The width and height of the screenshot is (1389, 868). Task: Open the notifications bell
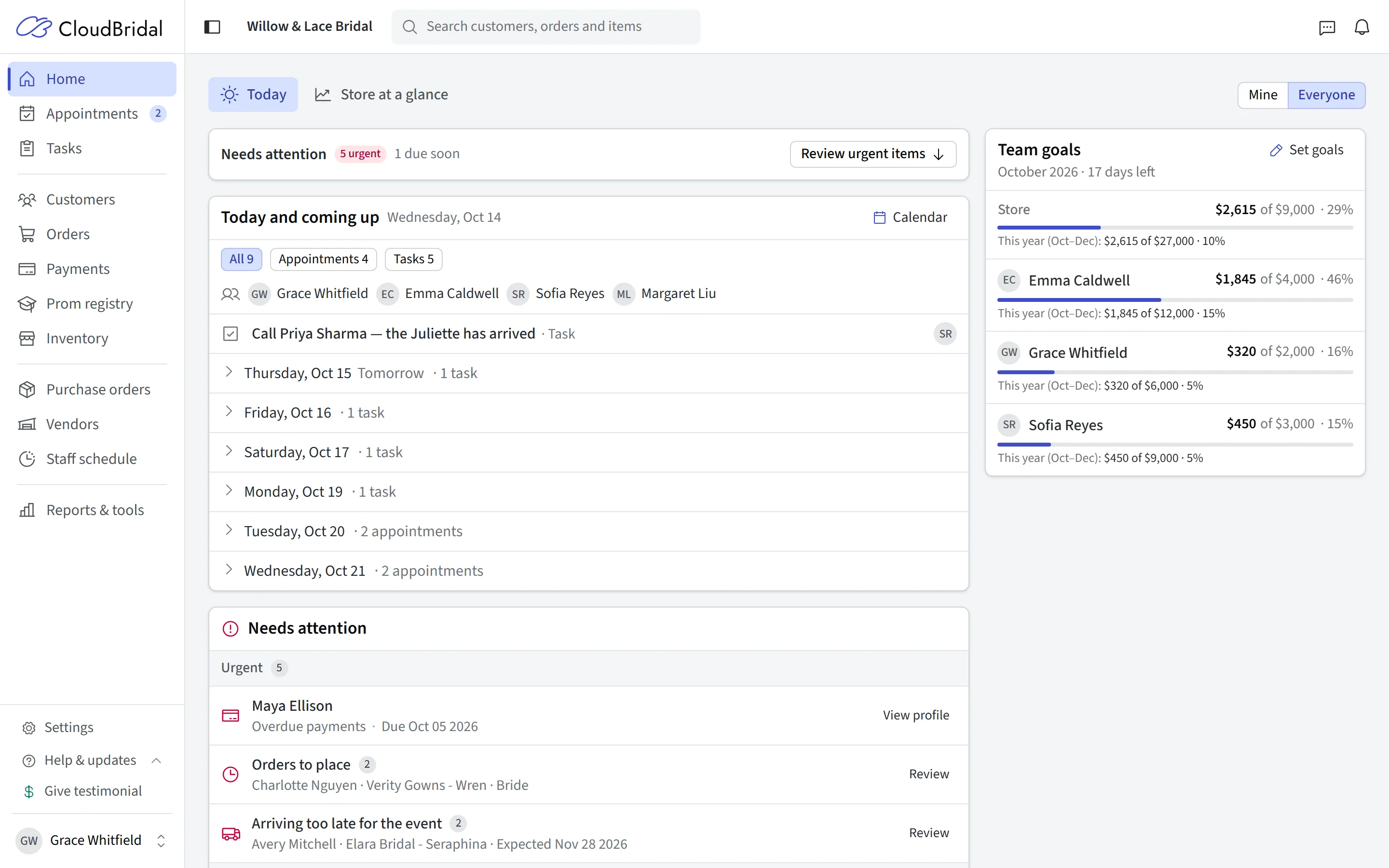(1362, 27)
